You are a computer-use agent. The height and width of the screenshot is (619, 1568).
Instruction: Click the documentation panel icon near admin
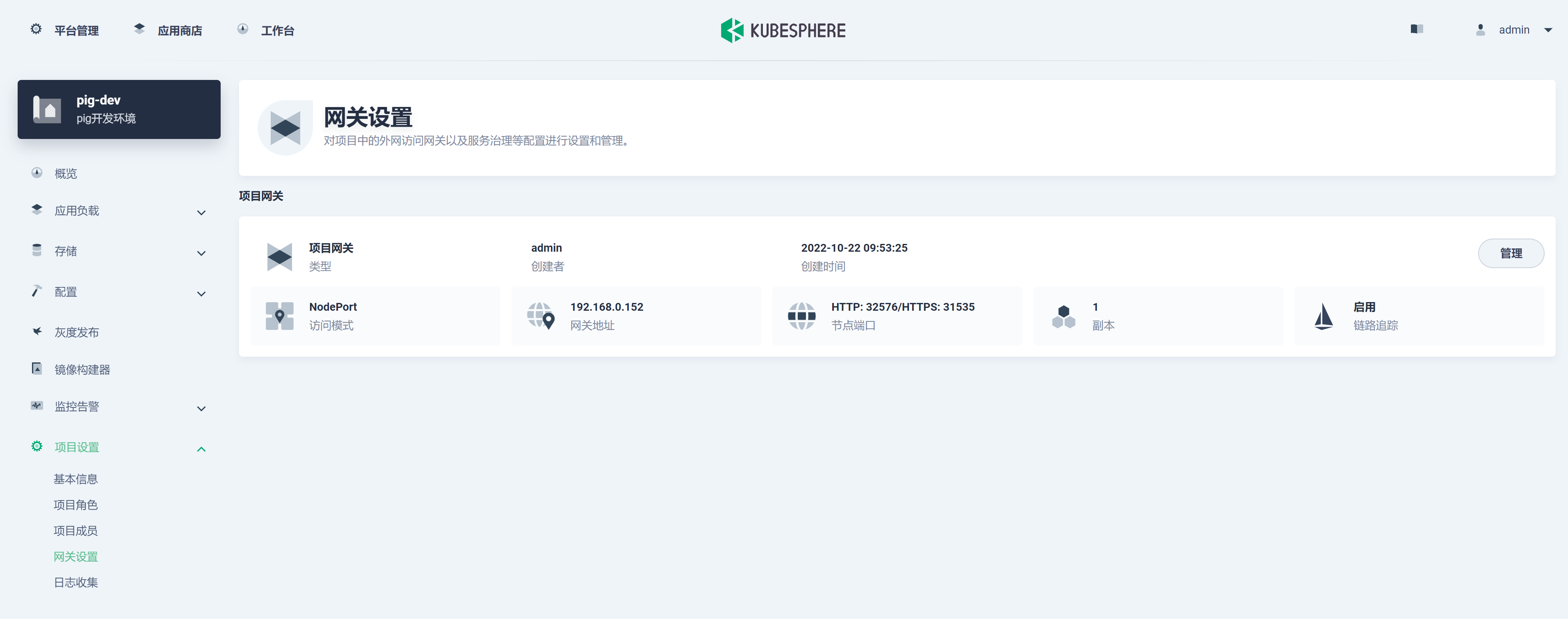click(x=1416, y=29)
